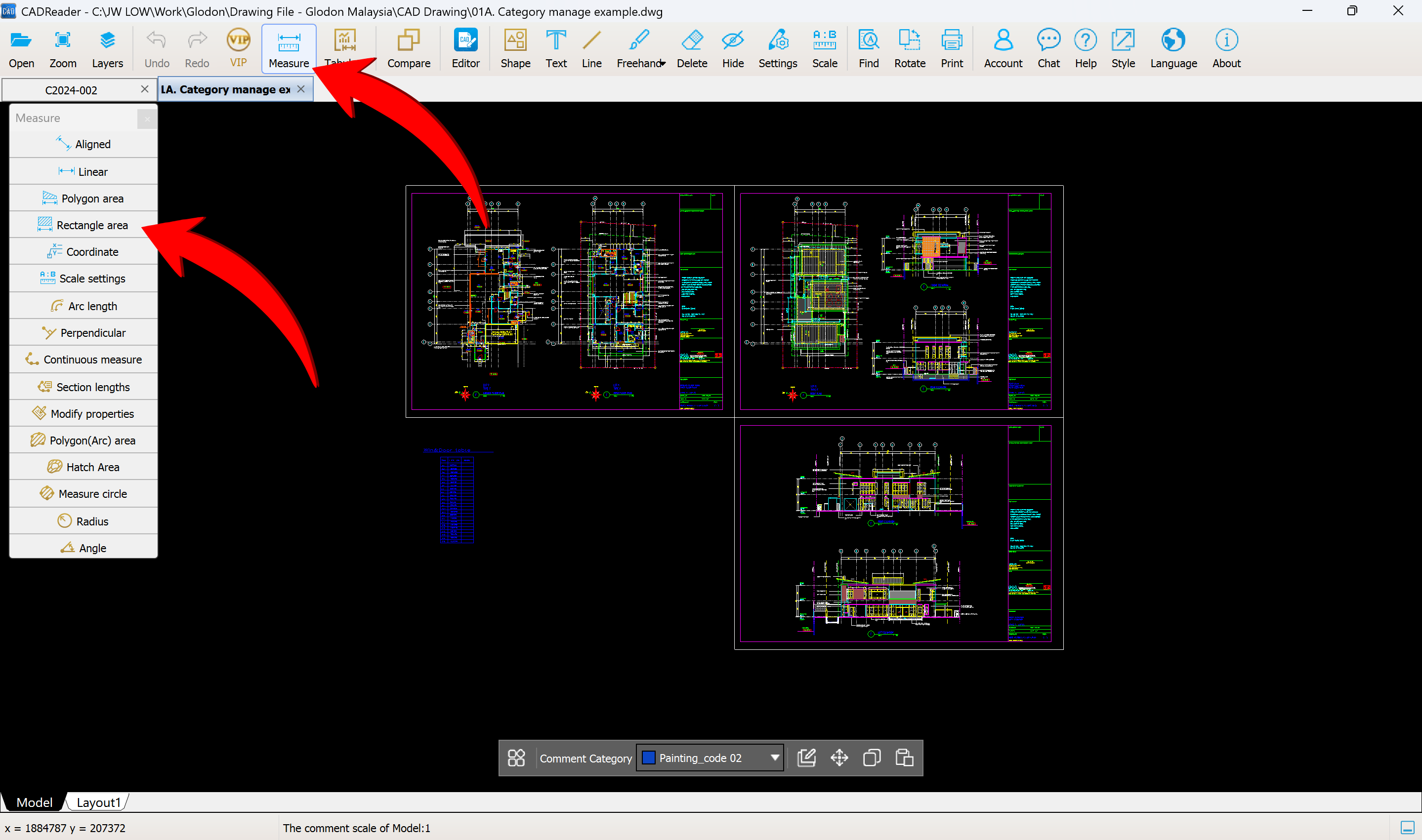Choose Radius measurement
Viewport: 1422px width, 840px height.
pyautogui.click(x=83, y=521)
